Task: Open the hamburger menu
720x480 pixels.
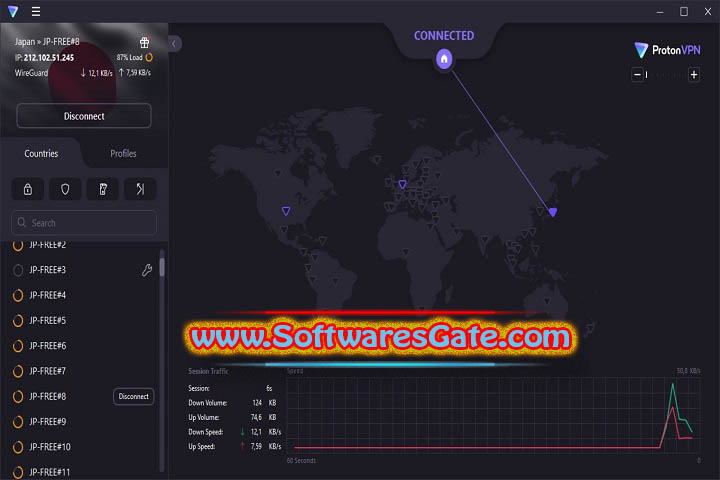Action: click(x=35, y=11)
